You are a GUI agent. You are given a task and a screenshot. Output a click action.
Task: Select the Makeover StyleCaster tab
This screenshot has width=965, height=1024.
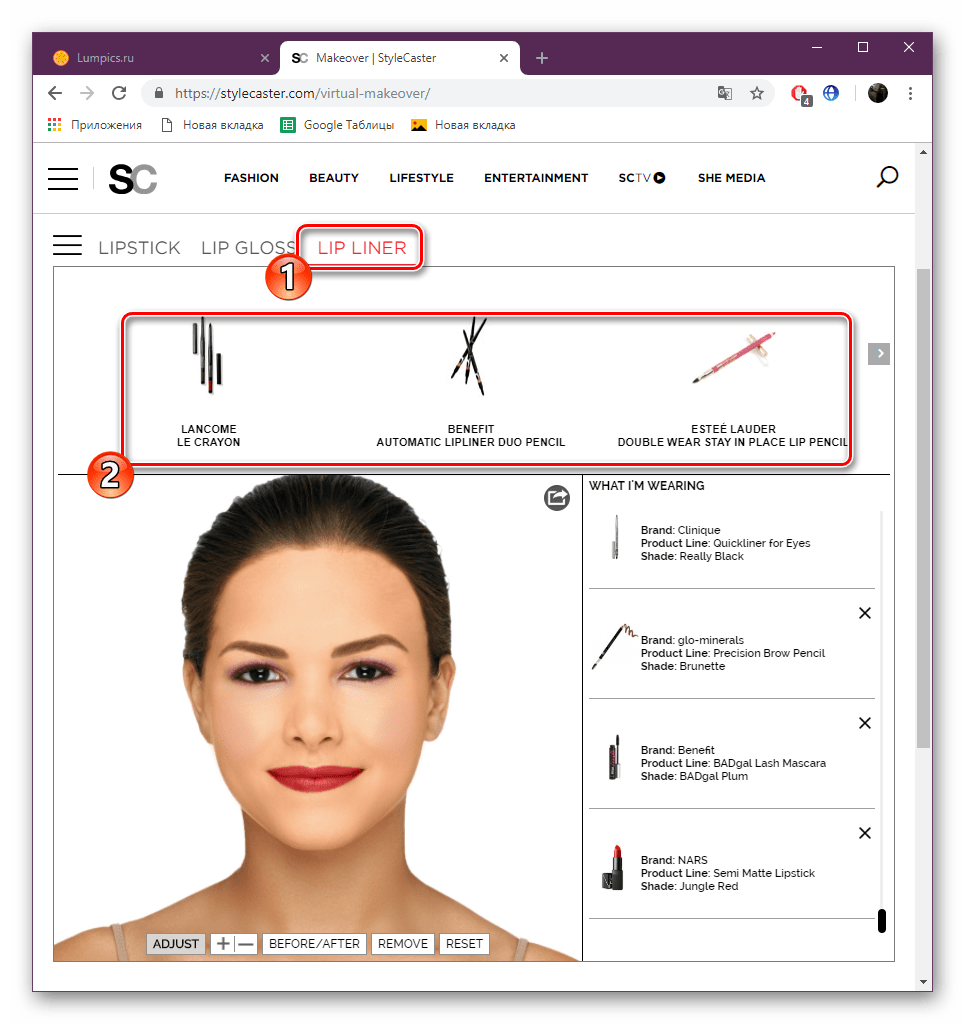coord(400,58)
